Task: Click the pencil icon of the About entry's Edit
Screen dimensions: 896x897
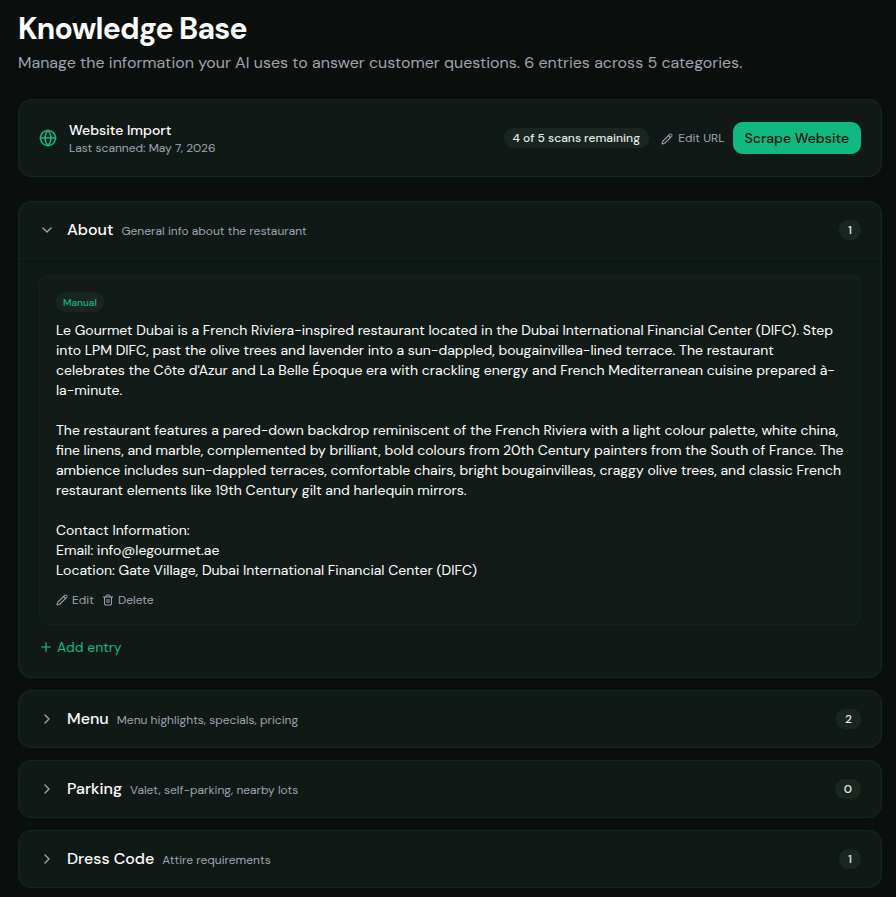Action: point(62,600)
